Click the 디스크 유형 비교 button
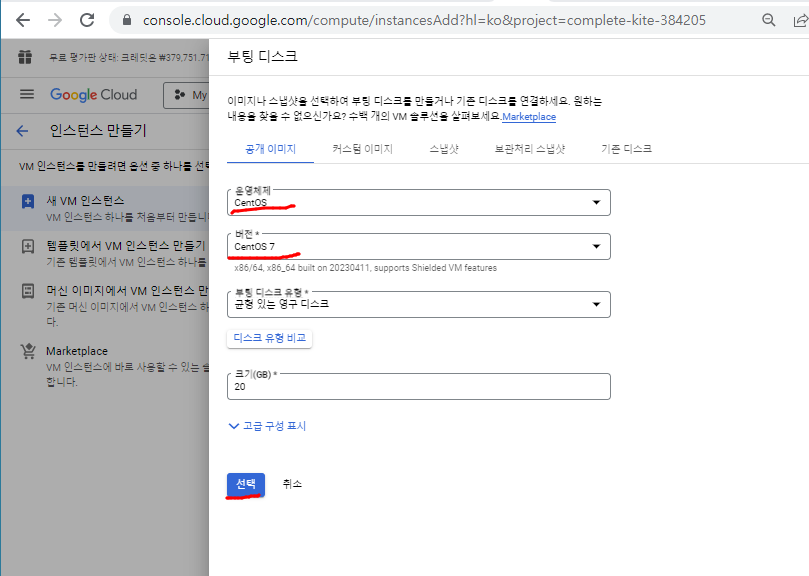This screenshot has width=809, height=576. 269,338
